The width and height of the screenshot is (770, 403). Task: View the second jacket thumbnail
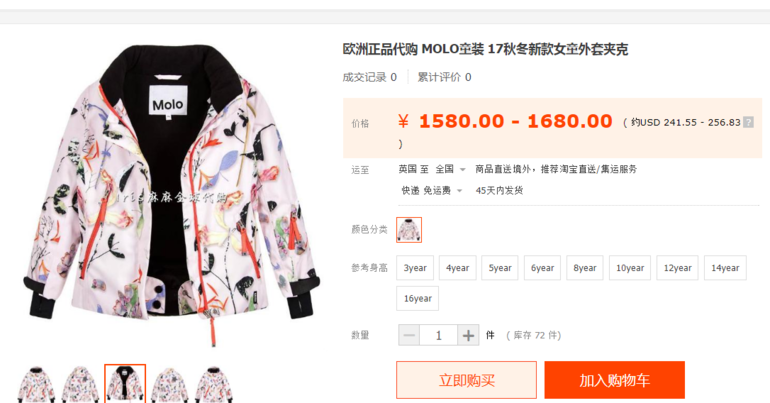coord(81,384)
